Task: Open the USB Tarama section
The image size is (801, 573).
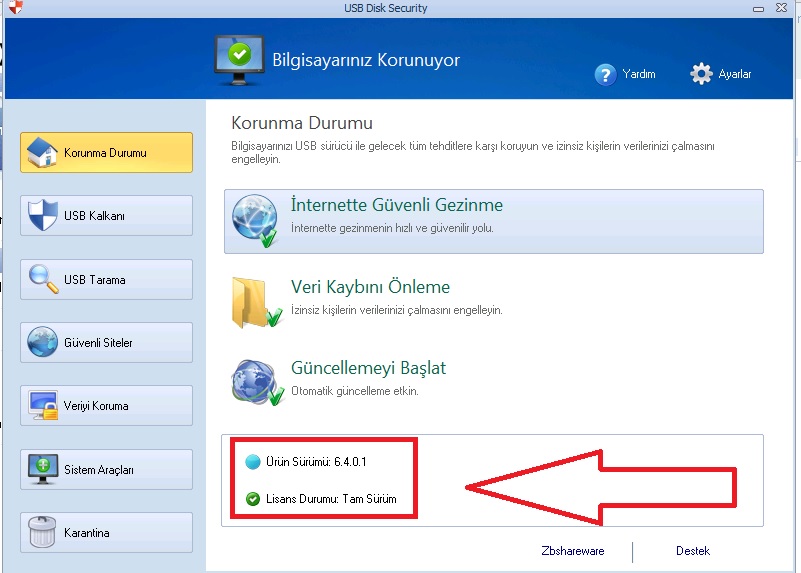Action: (x=106, y=279)
